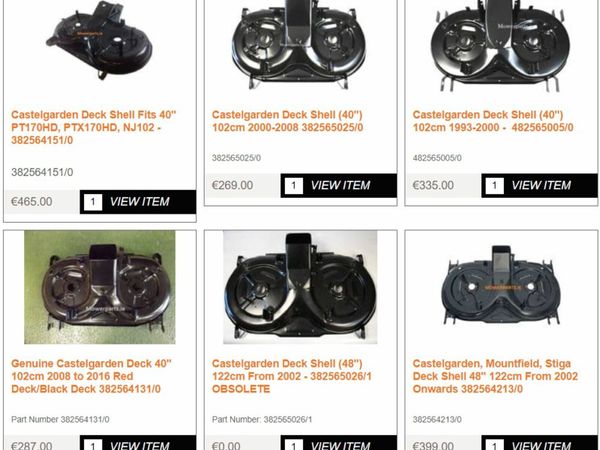The image size is (600, 450).
Task: Click VIEW ITEM for the €287.00 deck
Action: (x=140, y=445)
